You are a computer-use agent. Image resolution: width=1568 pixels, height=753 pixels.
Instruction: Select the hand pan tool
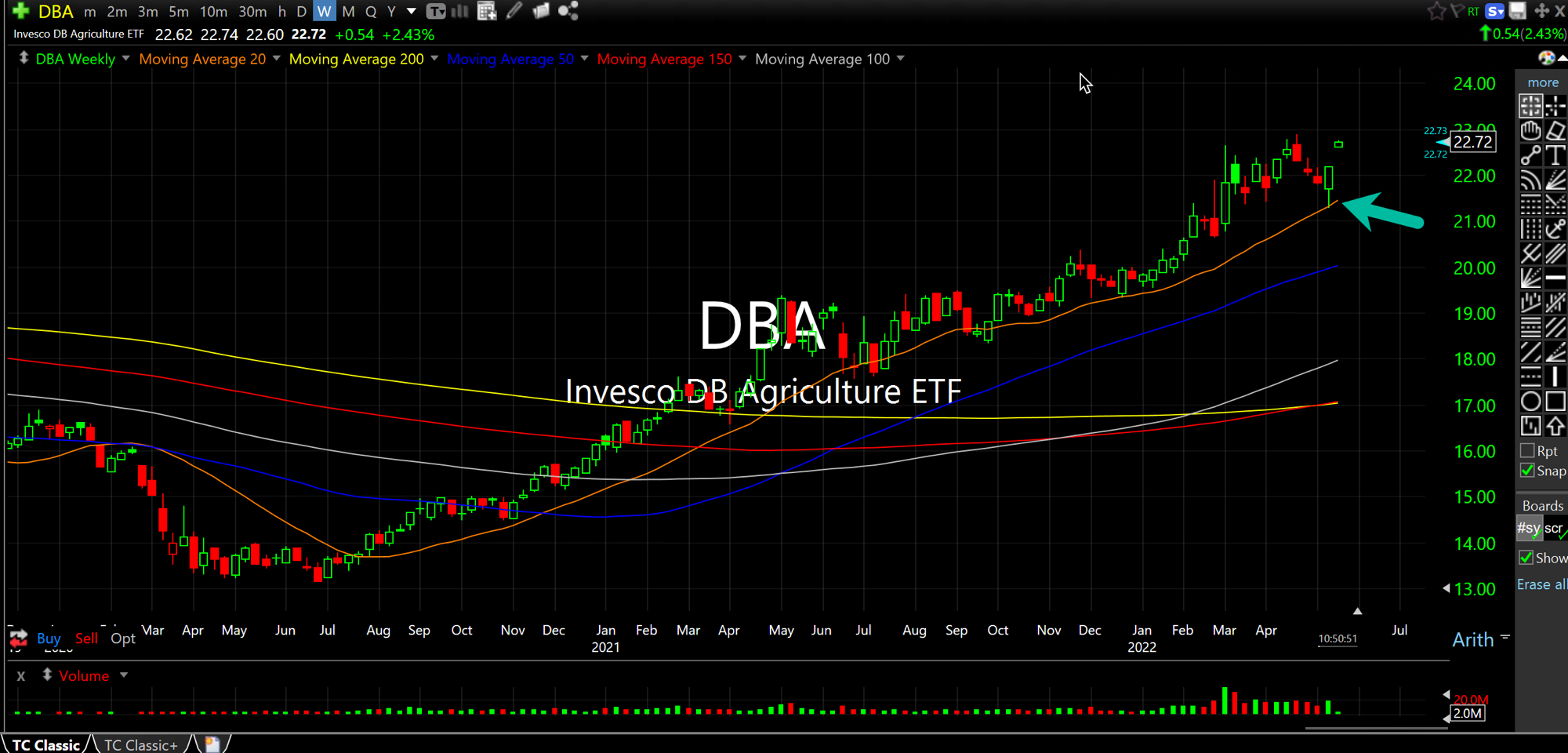click(x=1530, y=130)
